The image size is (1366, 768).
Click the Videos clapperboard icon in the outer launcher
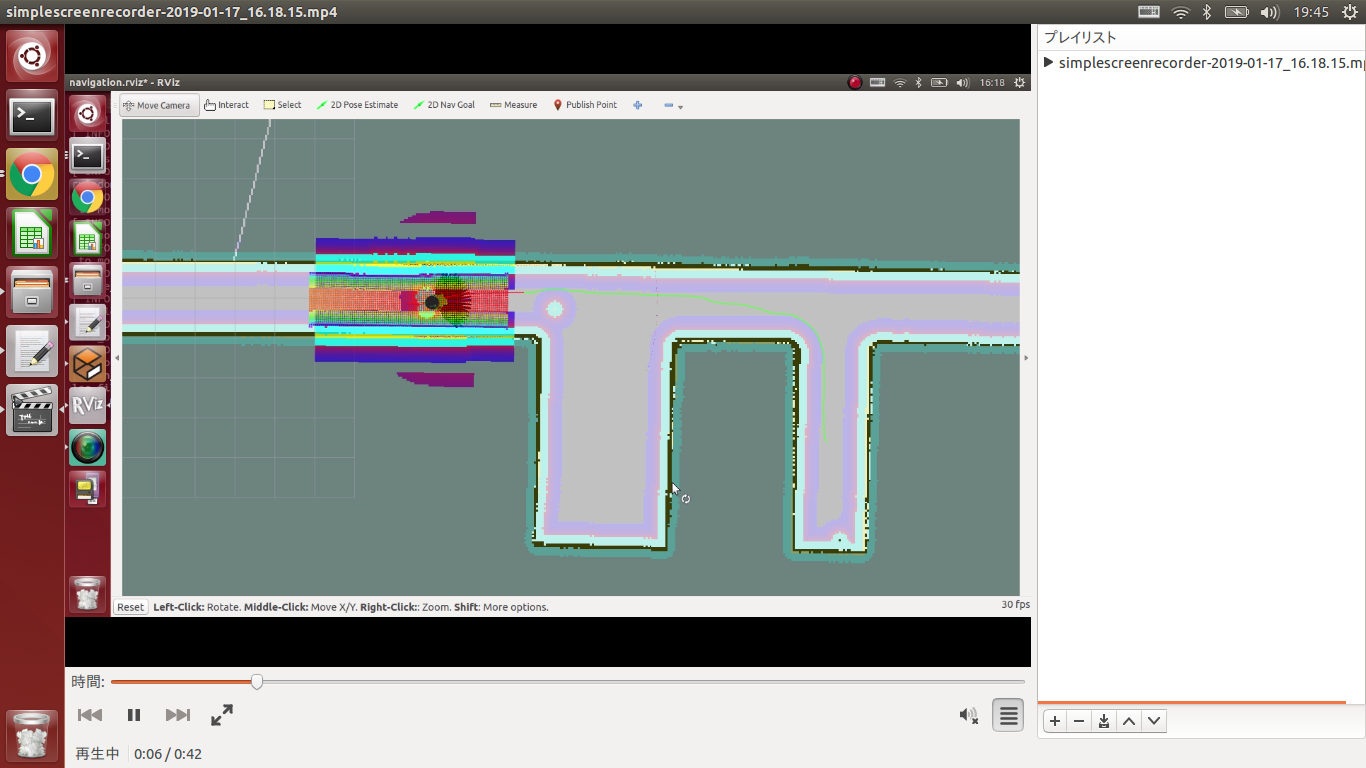[32, 410]
